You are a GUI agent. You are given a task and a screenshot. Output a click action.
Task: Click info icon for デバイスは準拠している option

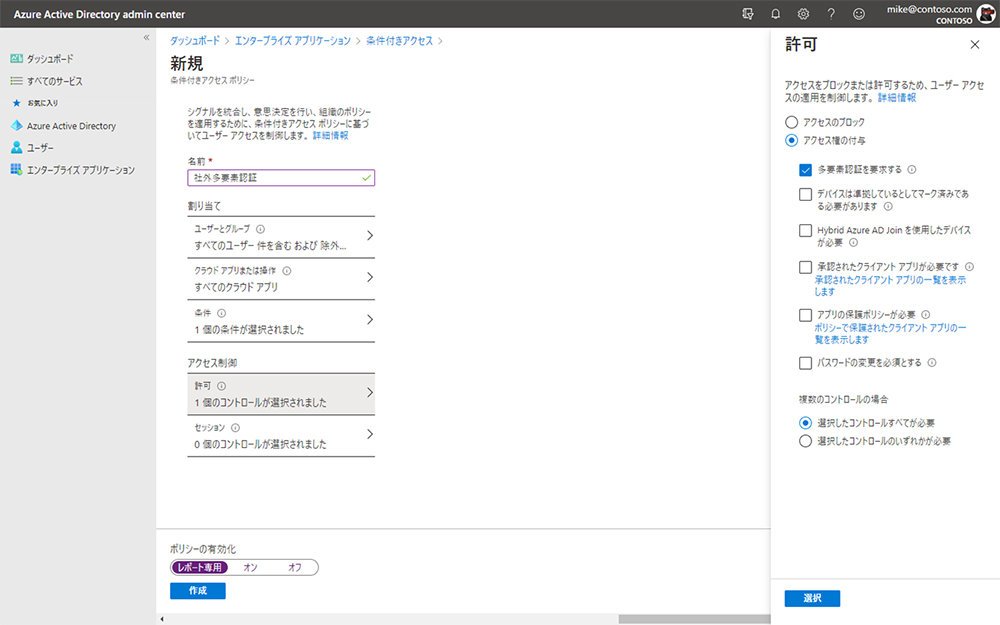point(888,207)
